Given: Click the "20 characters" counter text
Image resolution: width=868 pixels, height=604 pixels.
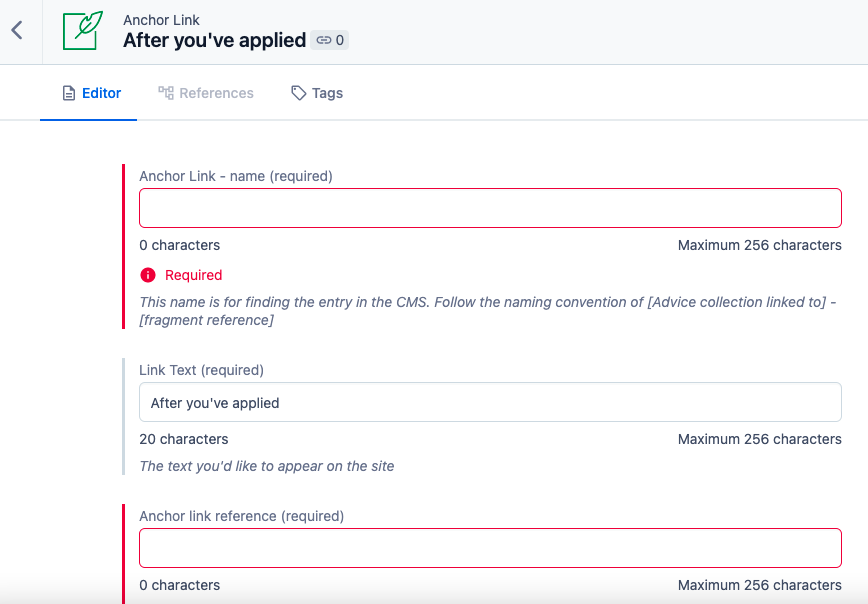Looking at the screenshot, I should (184, 439).
